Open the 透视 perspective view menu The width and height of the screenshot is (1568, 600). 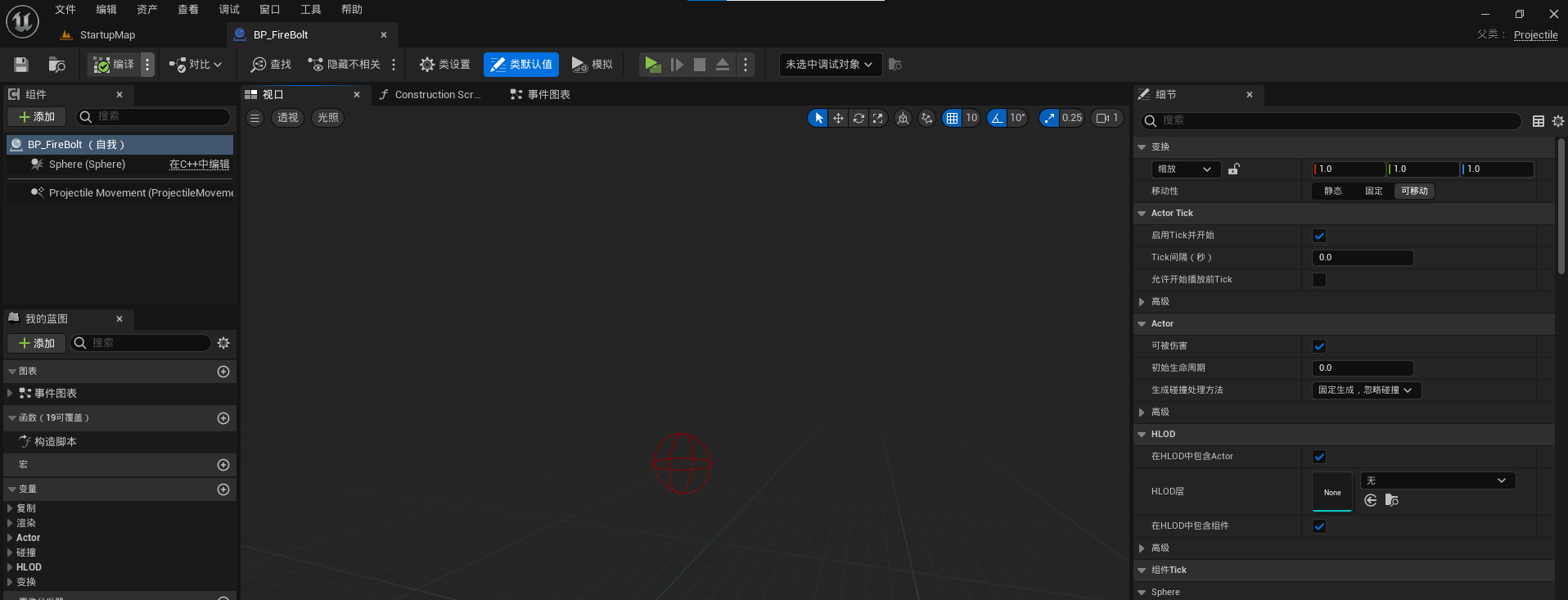(287, 118)
